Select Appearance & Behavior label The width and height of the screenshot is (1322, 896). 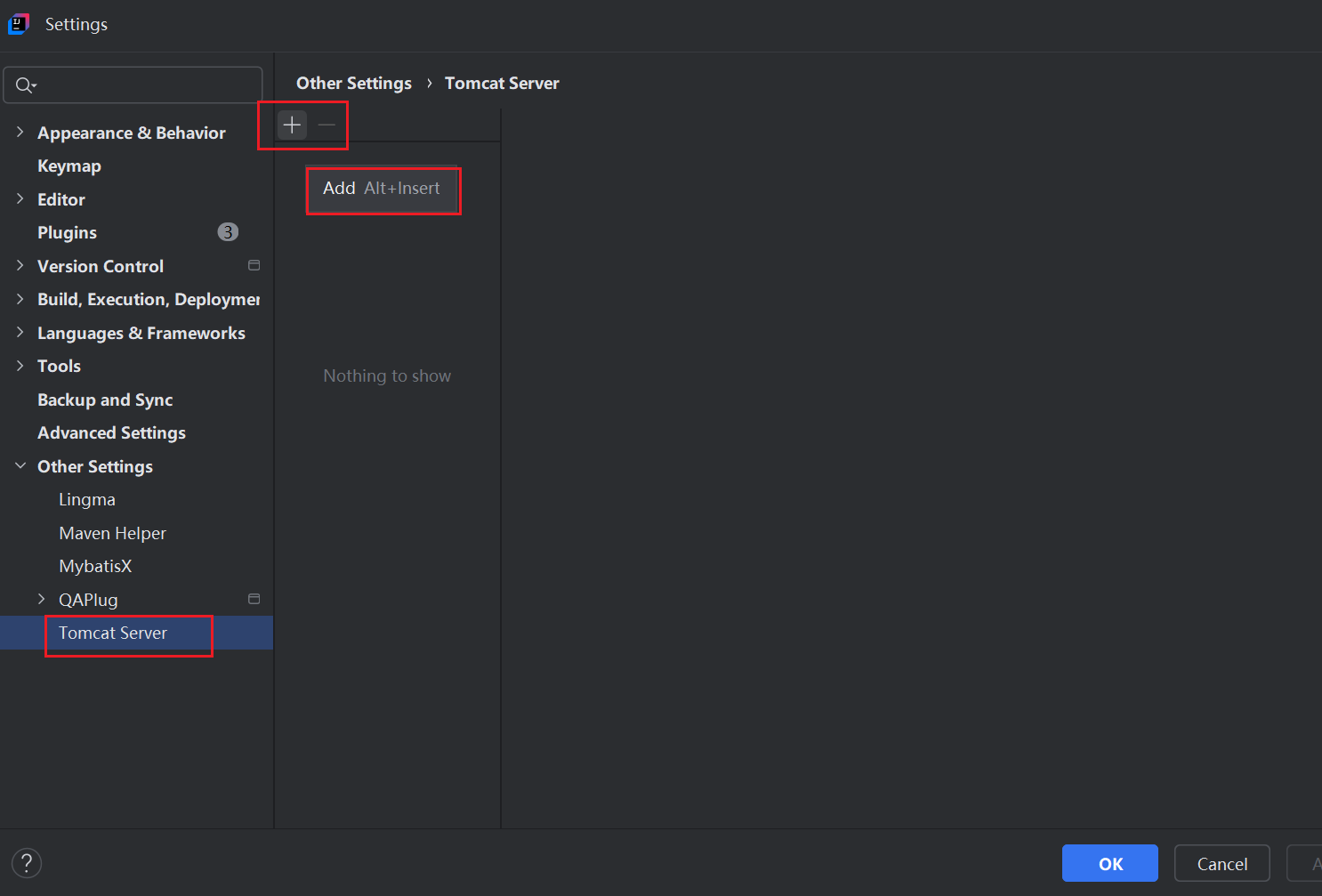tap(132, 133)
